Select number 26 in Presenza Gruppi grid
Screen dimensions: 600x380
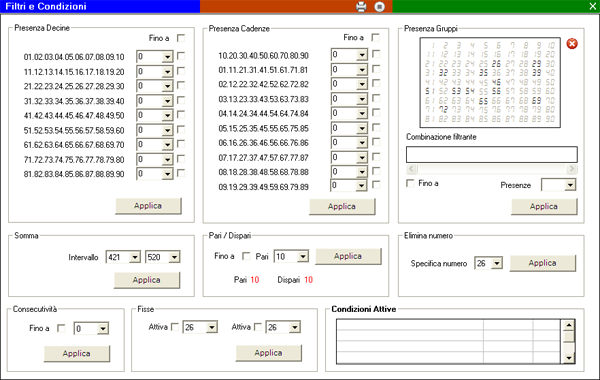click(496, 64)
